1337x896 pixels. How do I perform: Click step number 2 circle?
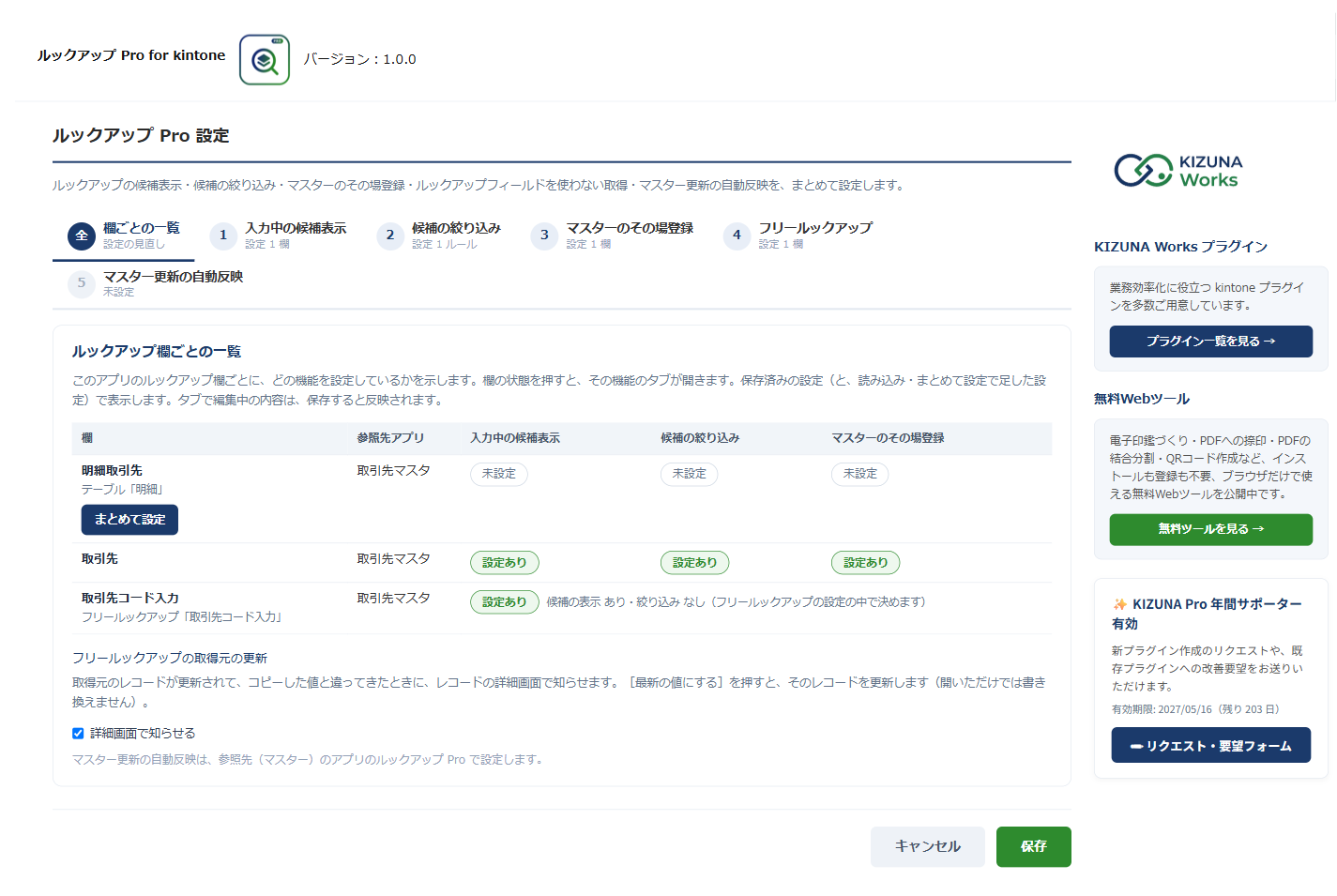coord(390,235)
